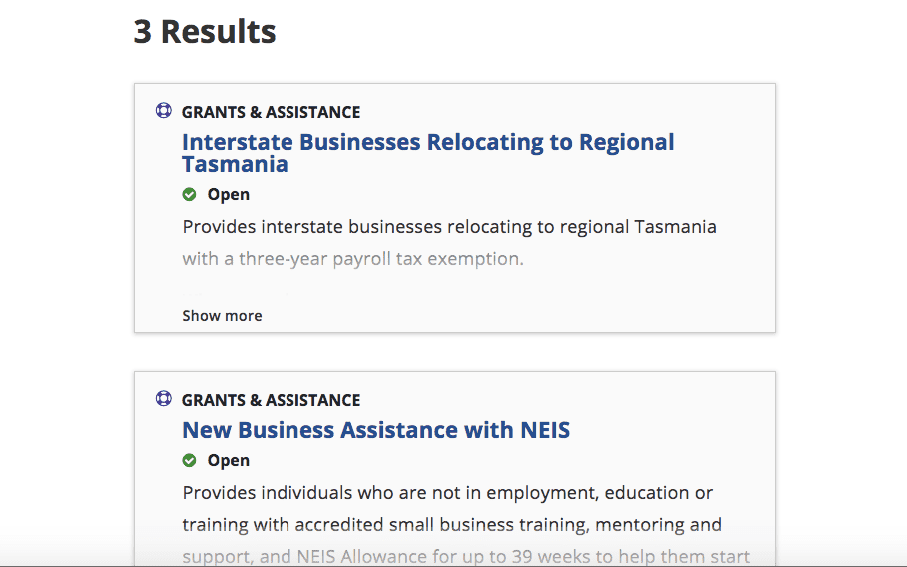Viewport: 907px width, 567px height.
Task: Click the blank area right of the NEIS title
Action: tap(670, 431)
